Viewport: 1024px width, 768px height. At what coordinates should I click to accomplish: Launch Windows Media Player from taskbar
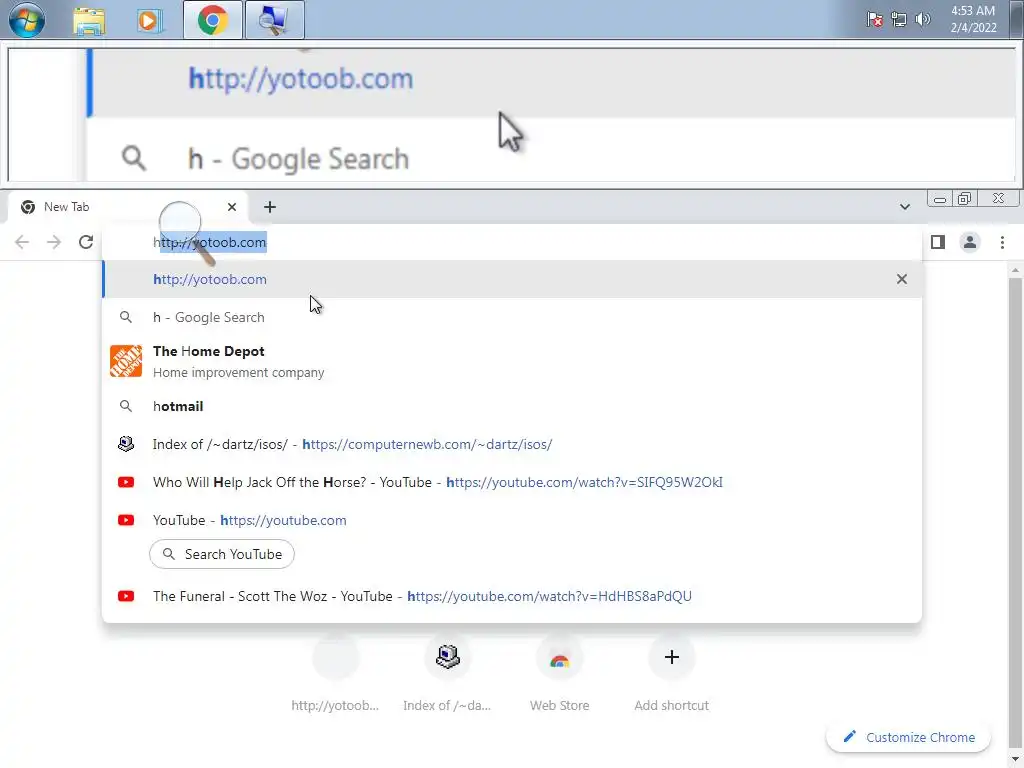(150, 20)
